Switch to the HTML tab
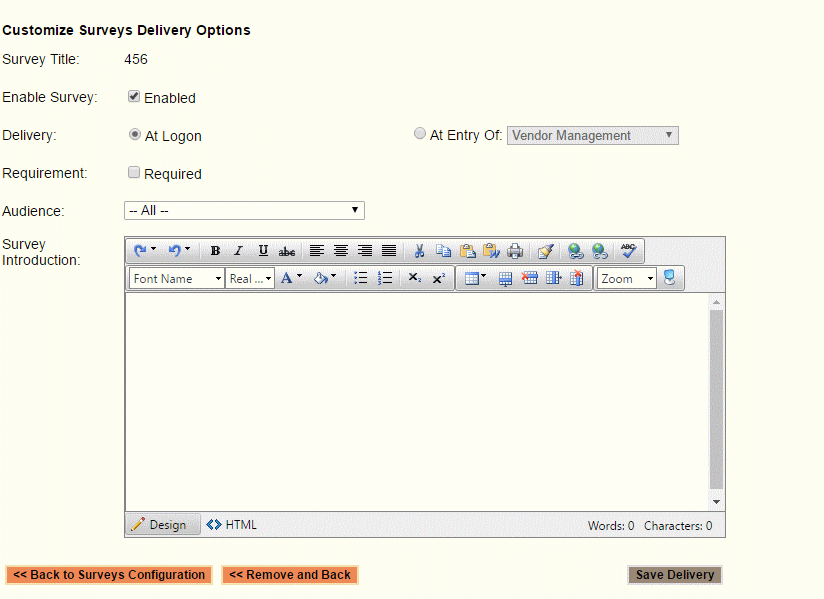Viewport: 824px width, 599px height. tap(232, 525)
